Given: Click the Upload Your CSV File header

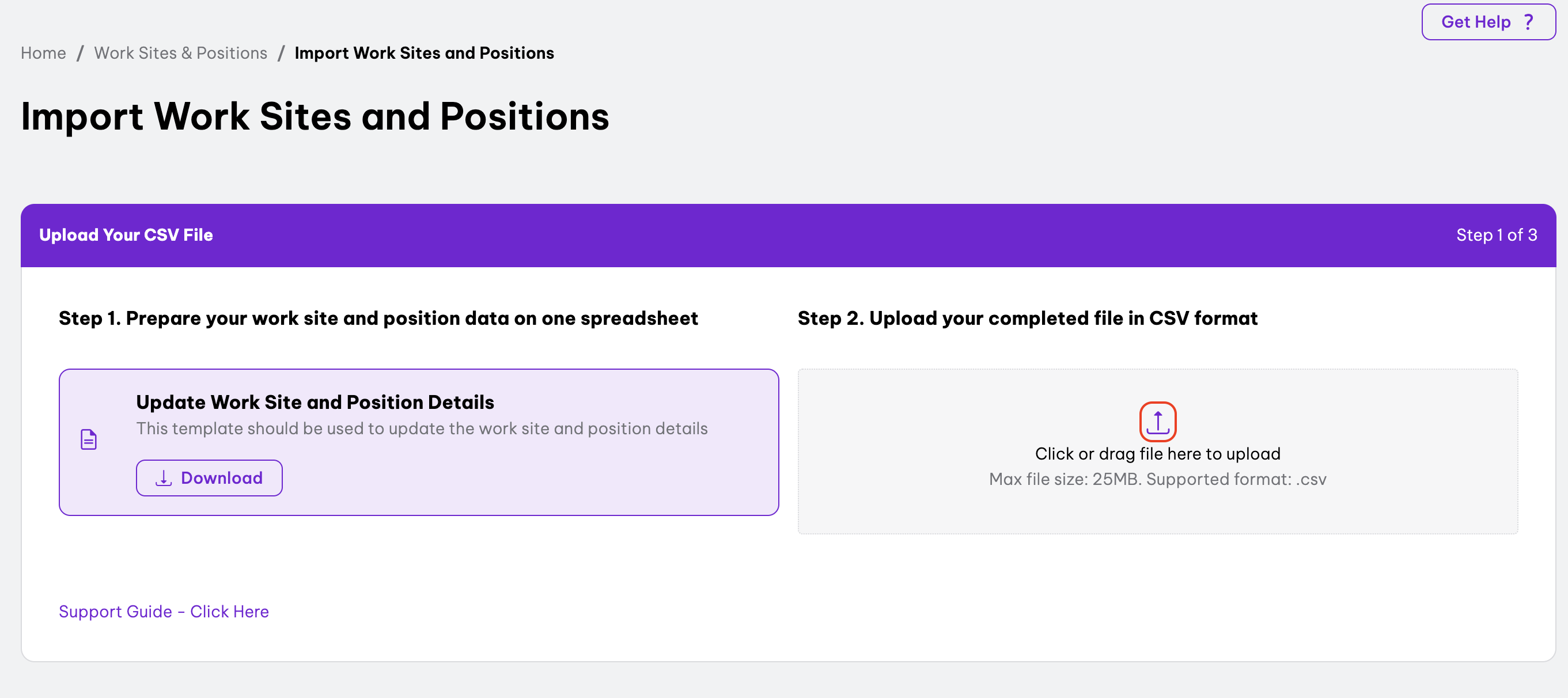Looking at the screenshot, I should click(x=126, y=235).
